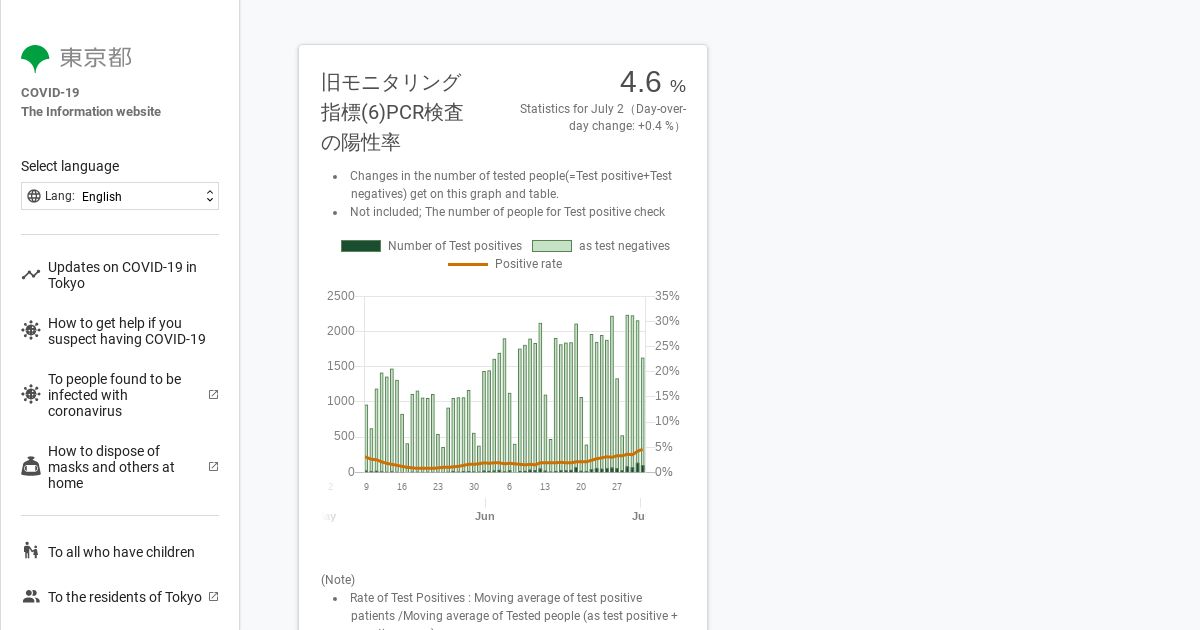Click the language dropdown arrows
The width and height of the screenshot is (1200, 630).
point(210,196)
